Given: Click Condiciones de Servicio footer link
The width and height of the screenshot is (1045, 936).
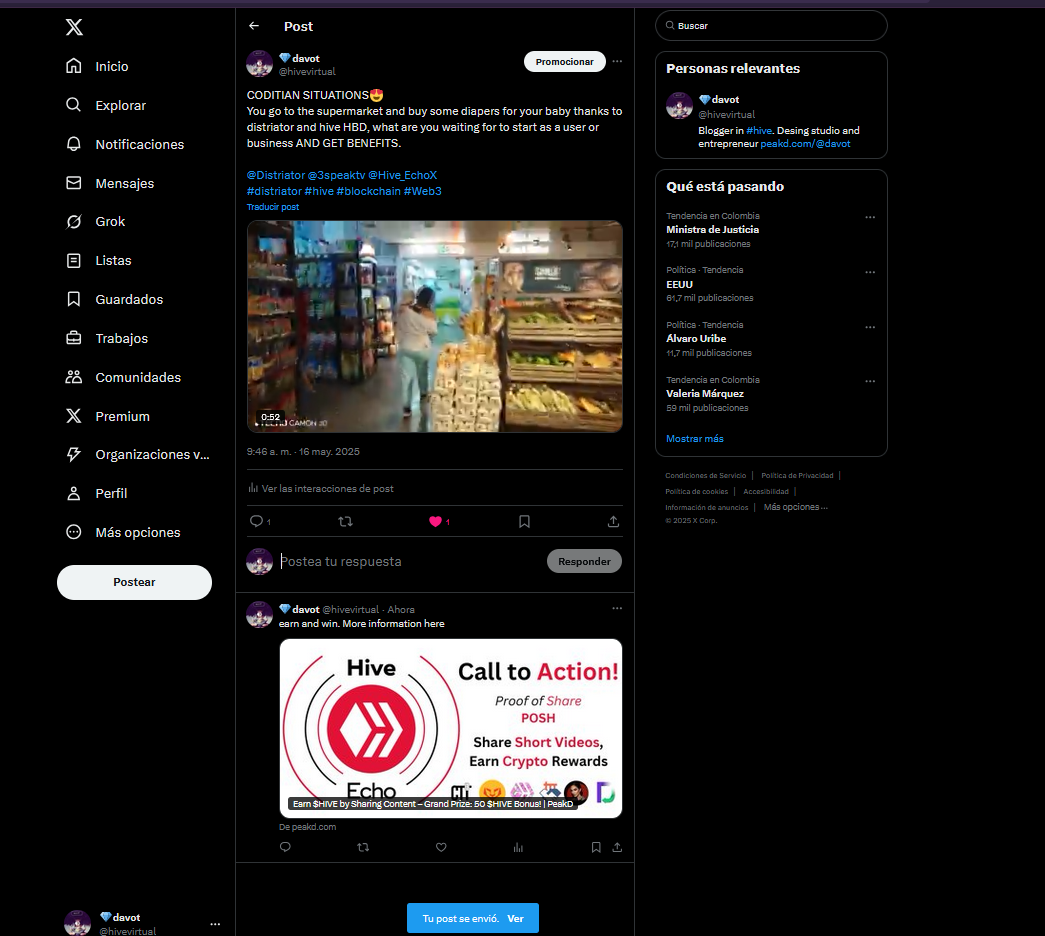Looking at the screenshot, I should coord(706,475).
